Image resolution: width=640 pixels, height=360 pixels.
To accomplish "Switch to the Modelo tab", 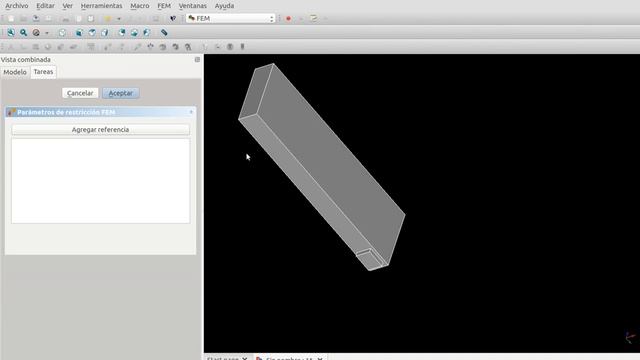I will tap(15, 72).
